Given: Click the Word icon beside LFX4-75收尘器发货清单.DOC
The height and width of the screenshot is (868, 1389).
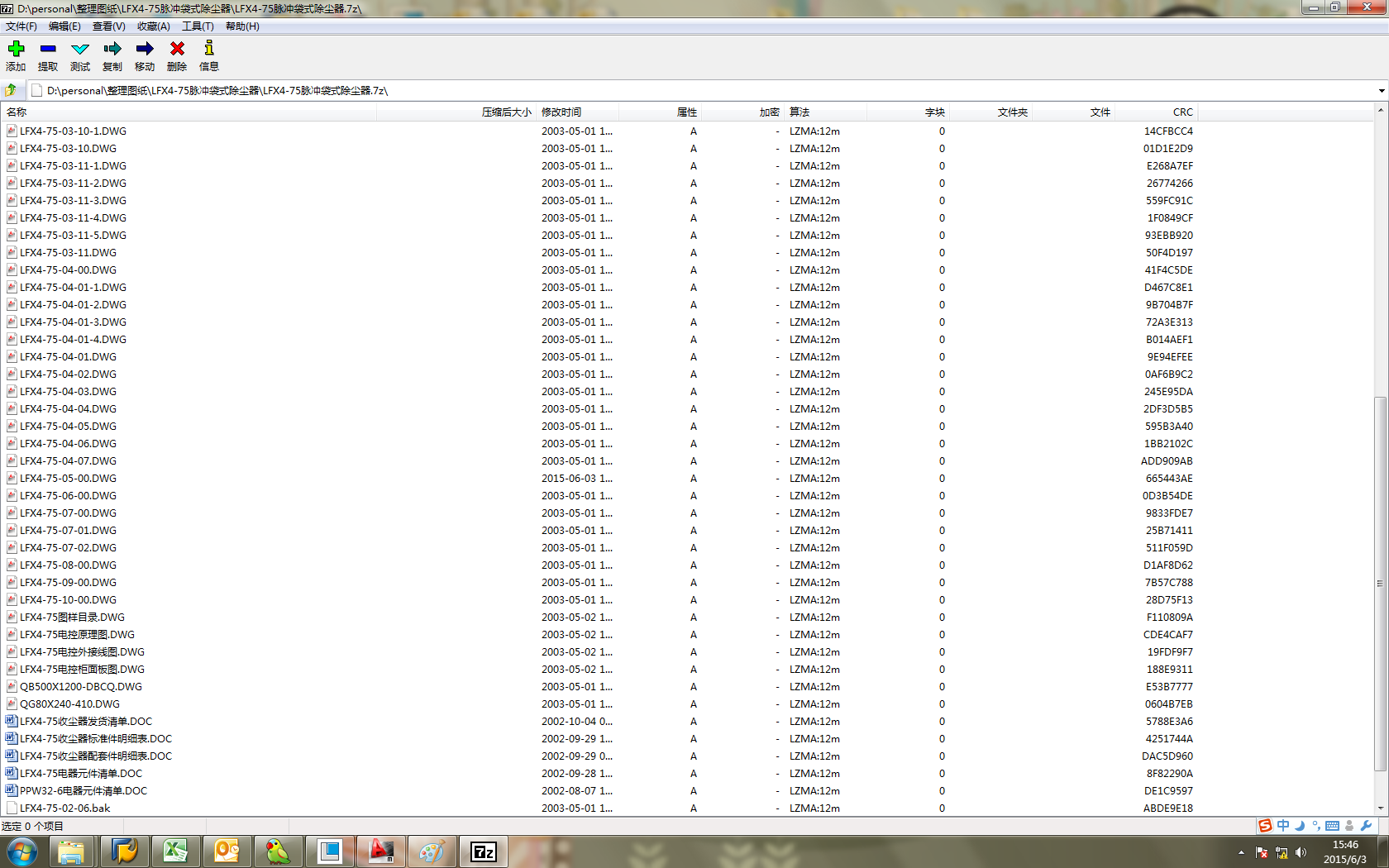Looking at the screenshot, I should (12, 721).
